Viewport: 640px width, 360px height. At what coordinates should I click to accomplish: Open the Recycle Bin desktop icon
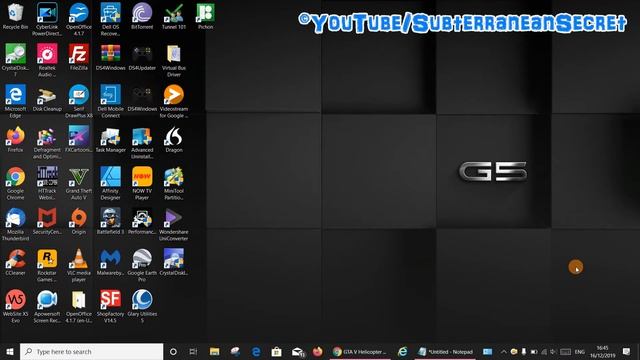[15, 16]
